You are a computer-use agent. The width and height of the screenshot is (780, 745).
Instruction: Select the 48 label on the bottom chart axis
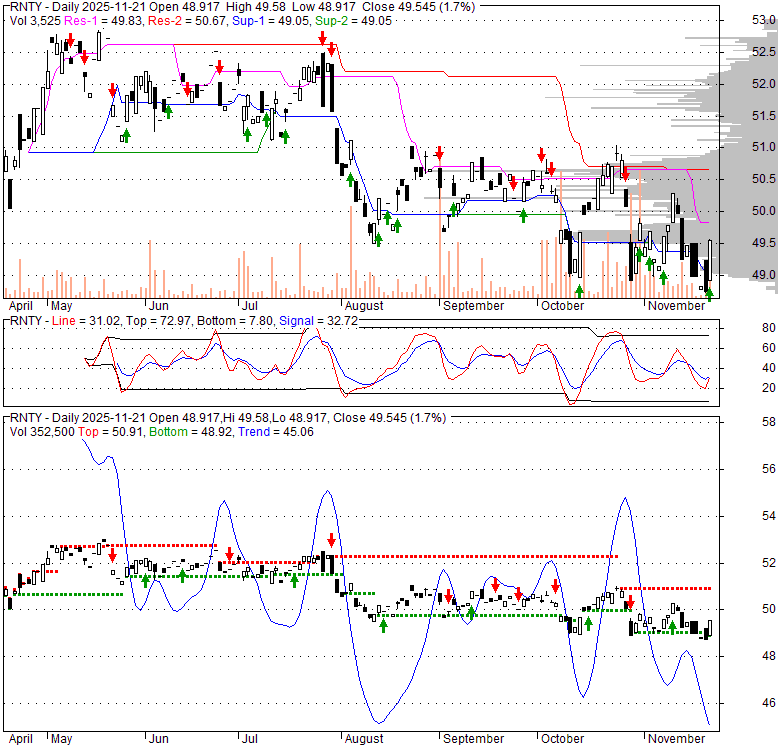coord(769,656)
